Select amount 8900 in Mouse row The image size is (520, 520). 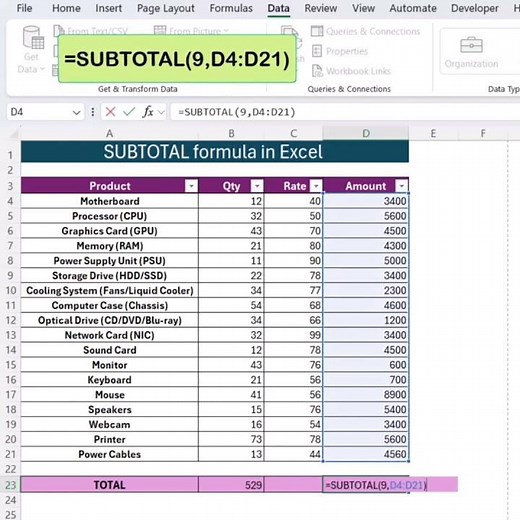pyautogui.click(x=366, y=395)
